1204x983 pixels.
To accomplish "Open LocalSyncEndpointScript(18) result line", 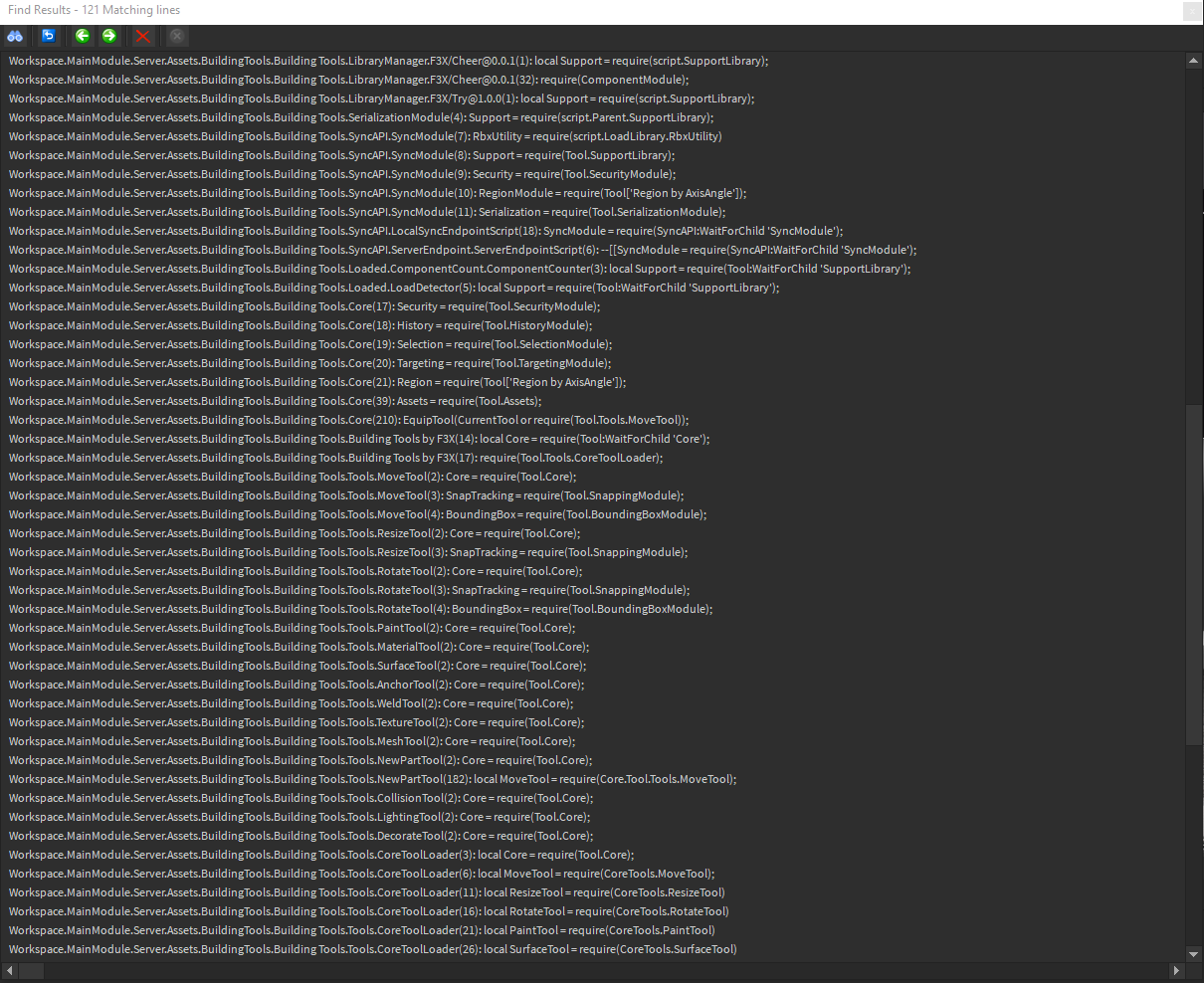I will [x=426, y=231].
